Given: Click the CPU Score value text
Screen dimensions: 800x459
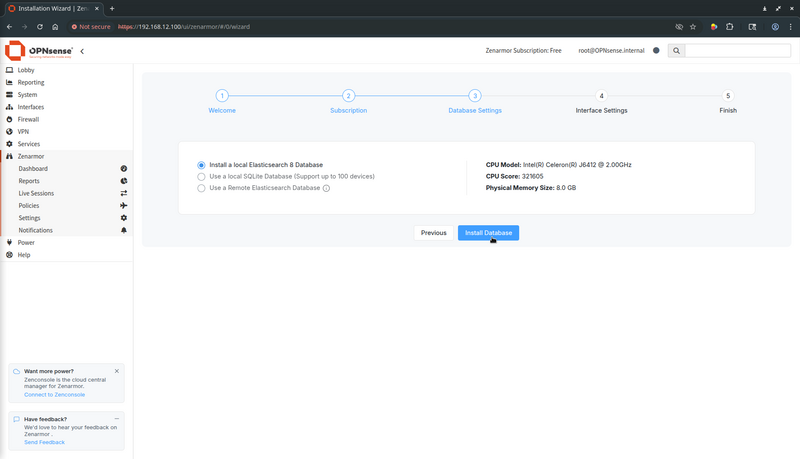Looking at the screenshot, I should (x=532, y=176).
